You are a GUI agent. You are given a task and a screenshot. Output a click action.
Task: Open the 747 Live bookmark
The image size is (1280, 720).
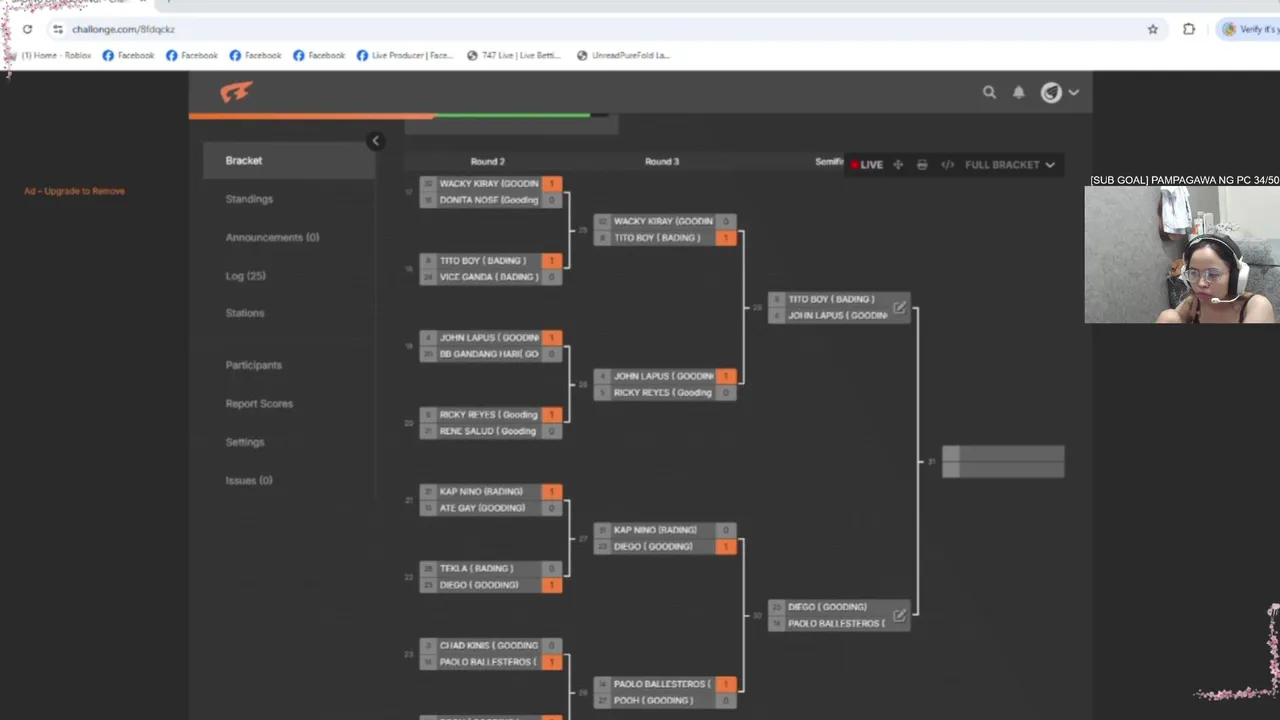(514, 55)
